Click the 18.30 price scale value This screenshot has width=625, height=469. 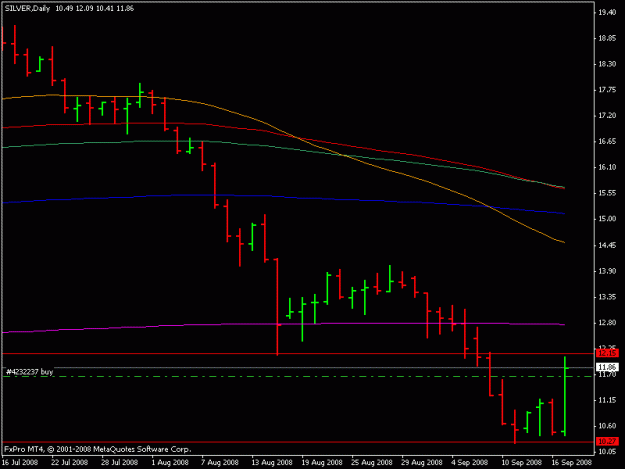[607, 64]
